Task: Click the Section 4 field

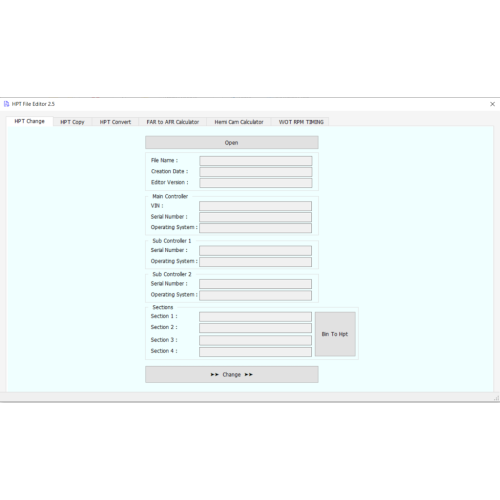Action: pyautogui.click(x=255, y=352)
